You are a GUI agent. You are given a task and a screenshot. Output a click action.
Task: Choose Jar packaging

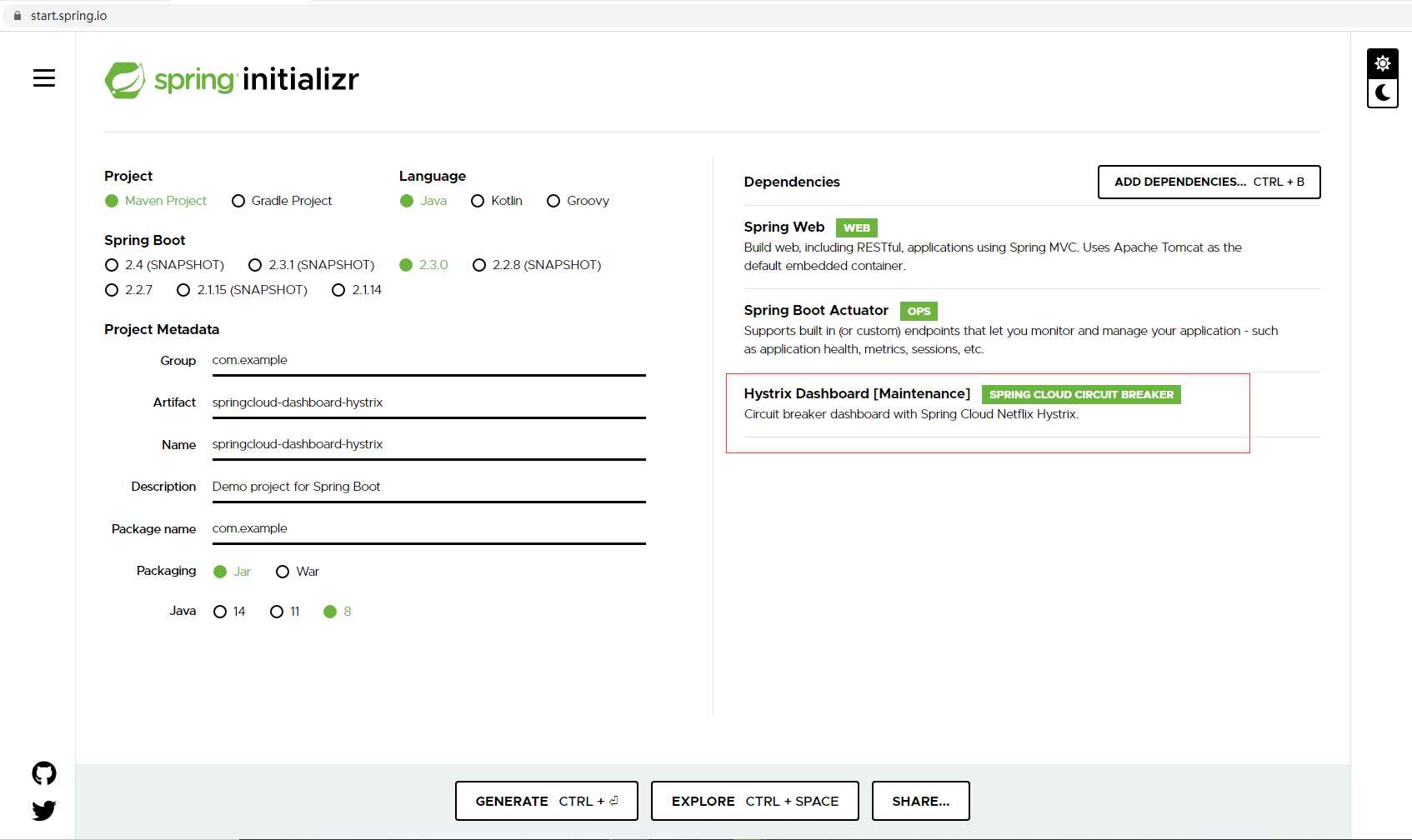(232, 572)
